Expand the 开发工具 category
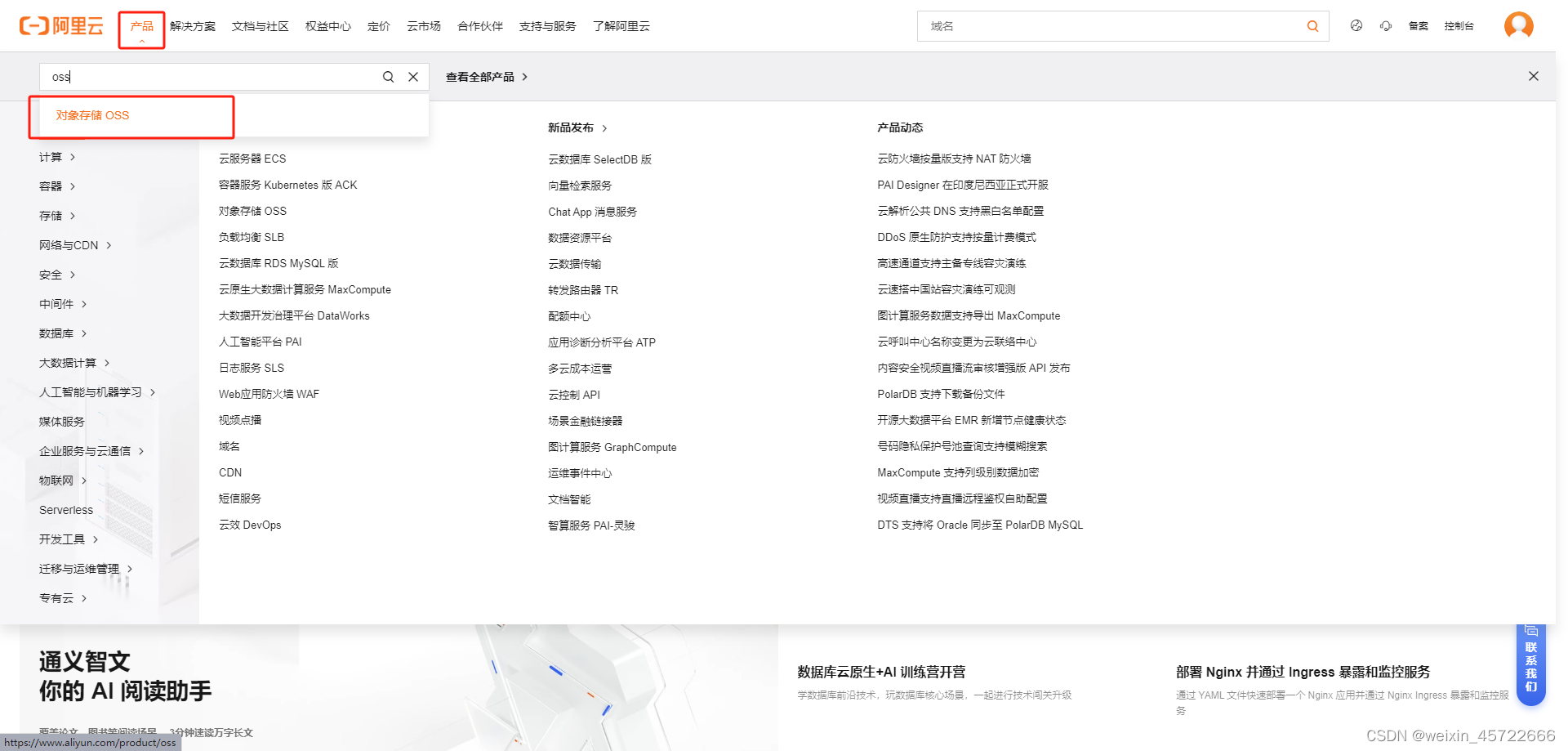Image resolution: width=1568 pixels, height=751 pixels. (69, 539)
